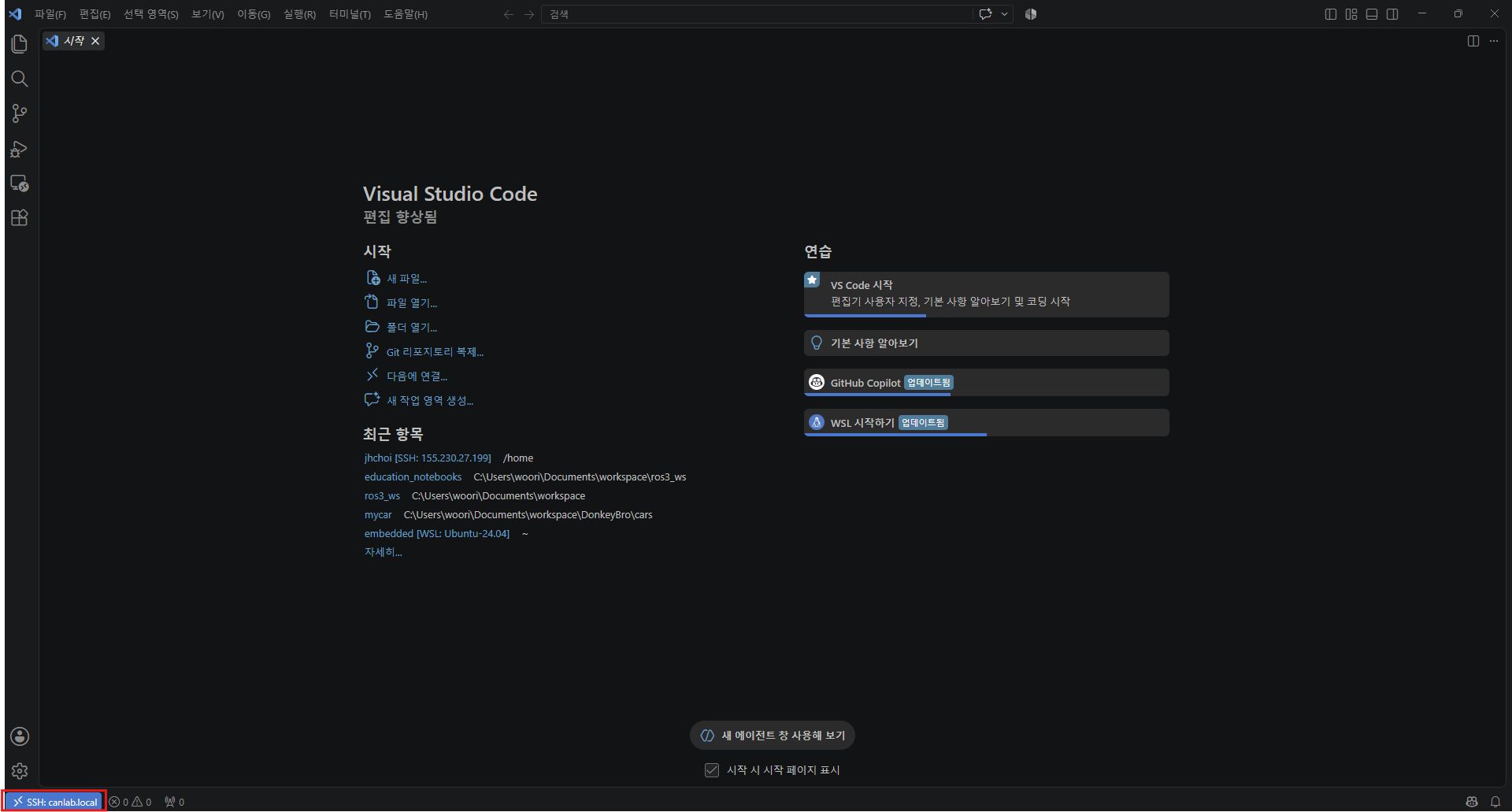Image resolution: width=1512 pixels, height=812 pixels.
Task: Uncheck the 시작 시 시작 페이지 표시 checkbox
Action: (712, 770)
